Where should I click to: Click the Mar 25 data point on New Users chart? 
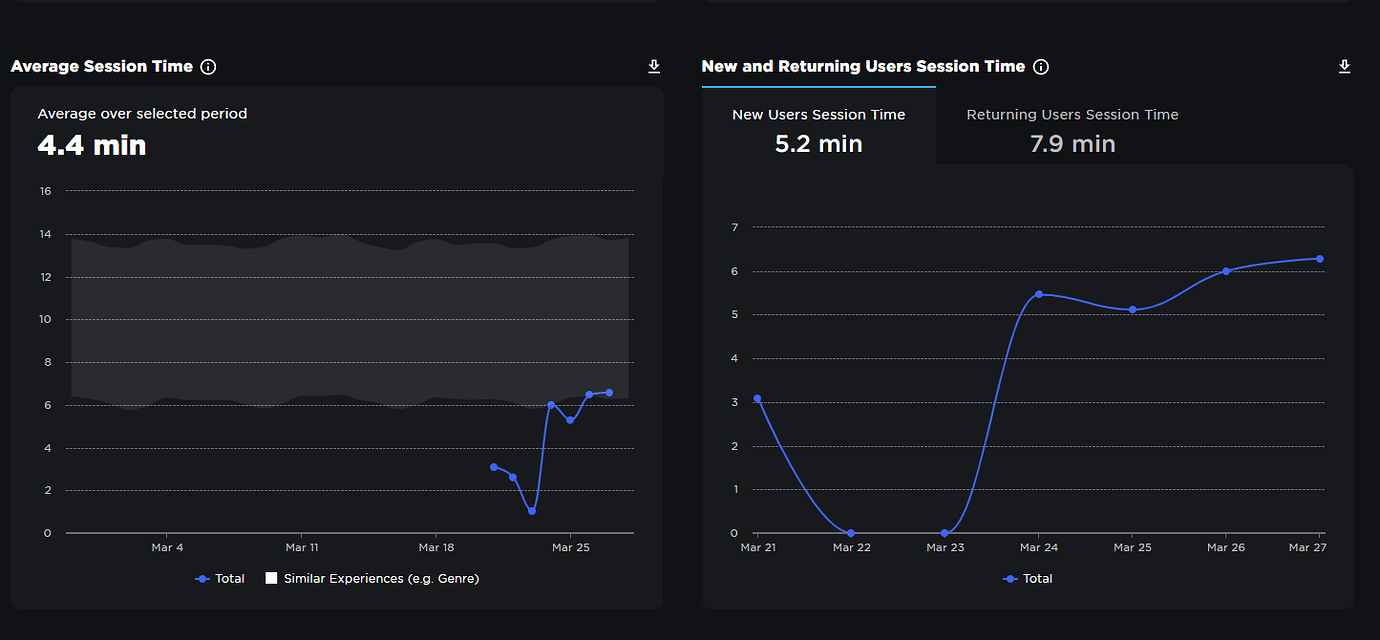1132,309
